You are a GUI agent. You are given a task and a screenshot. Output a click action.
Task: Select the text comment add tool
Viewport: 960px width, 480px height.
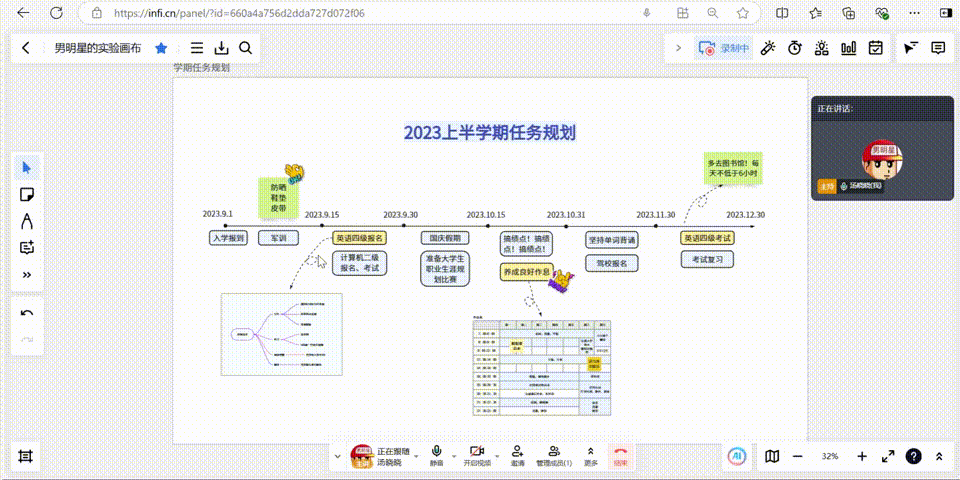[x=27, y=248]
